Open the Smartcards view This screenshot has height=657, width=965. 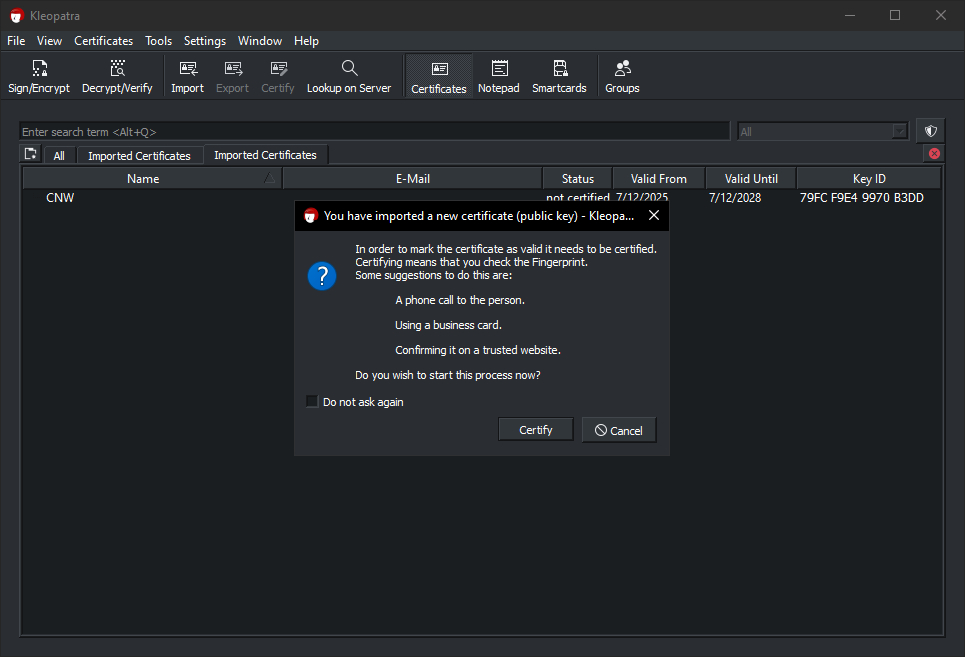coord(559,76)
